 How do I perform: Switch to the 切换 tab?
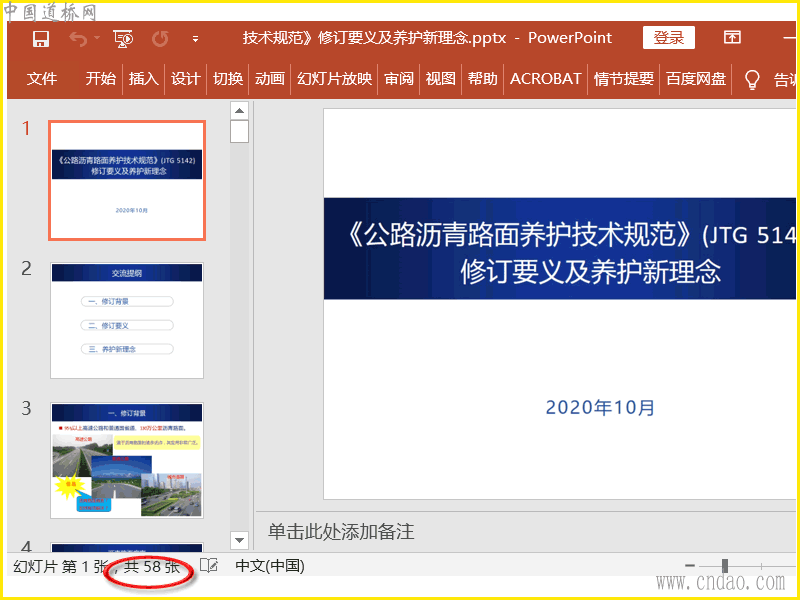tap(228, 79)
